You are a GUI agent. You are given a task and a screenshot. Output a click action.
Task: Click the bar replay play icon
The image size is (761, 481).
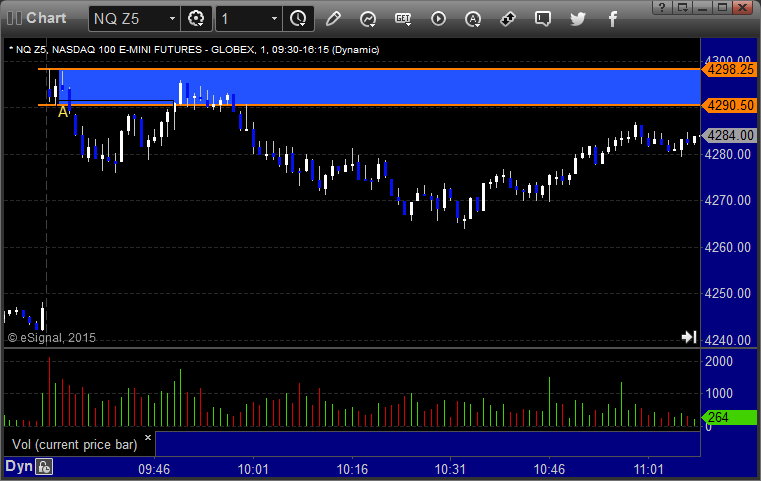(x=438, y=19)
